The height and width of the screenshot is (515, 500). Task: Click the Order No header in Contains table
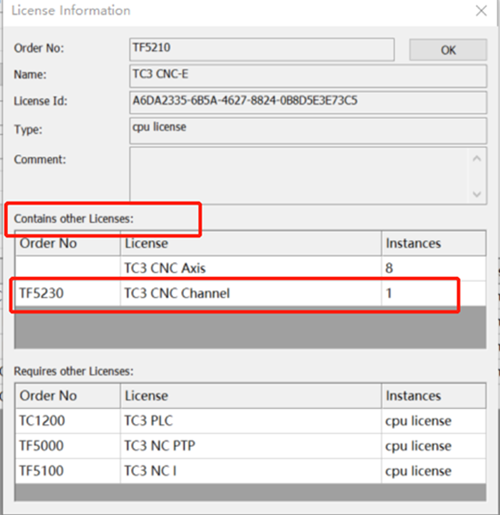pyautogui.click(x=68, y=243)
